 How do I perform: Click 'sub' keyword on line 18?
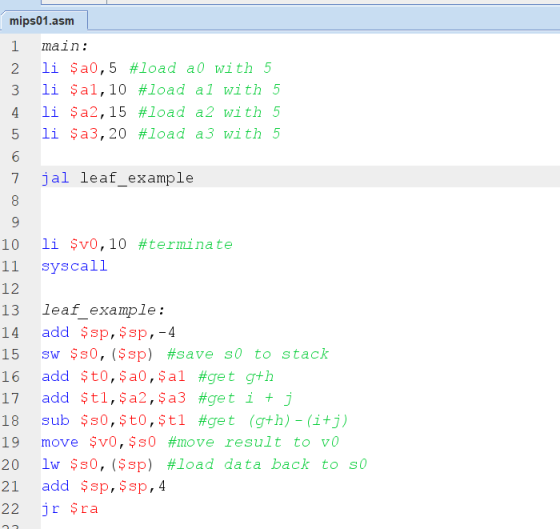coord(55,420)
